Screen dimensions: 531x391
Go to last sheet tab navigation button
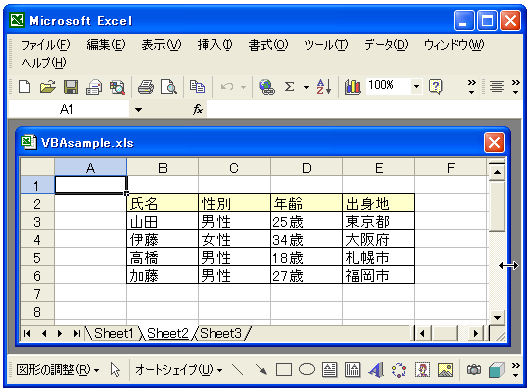77,333
